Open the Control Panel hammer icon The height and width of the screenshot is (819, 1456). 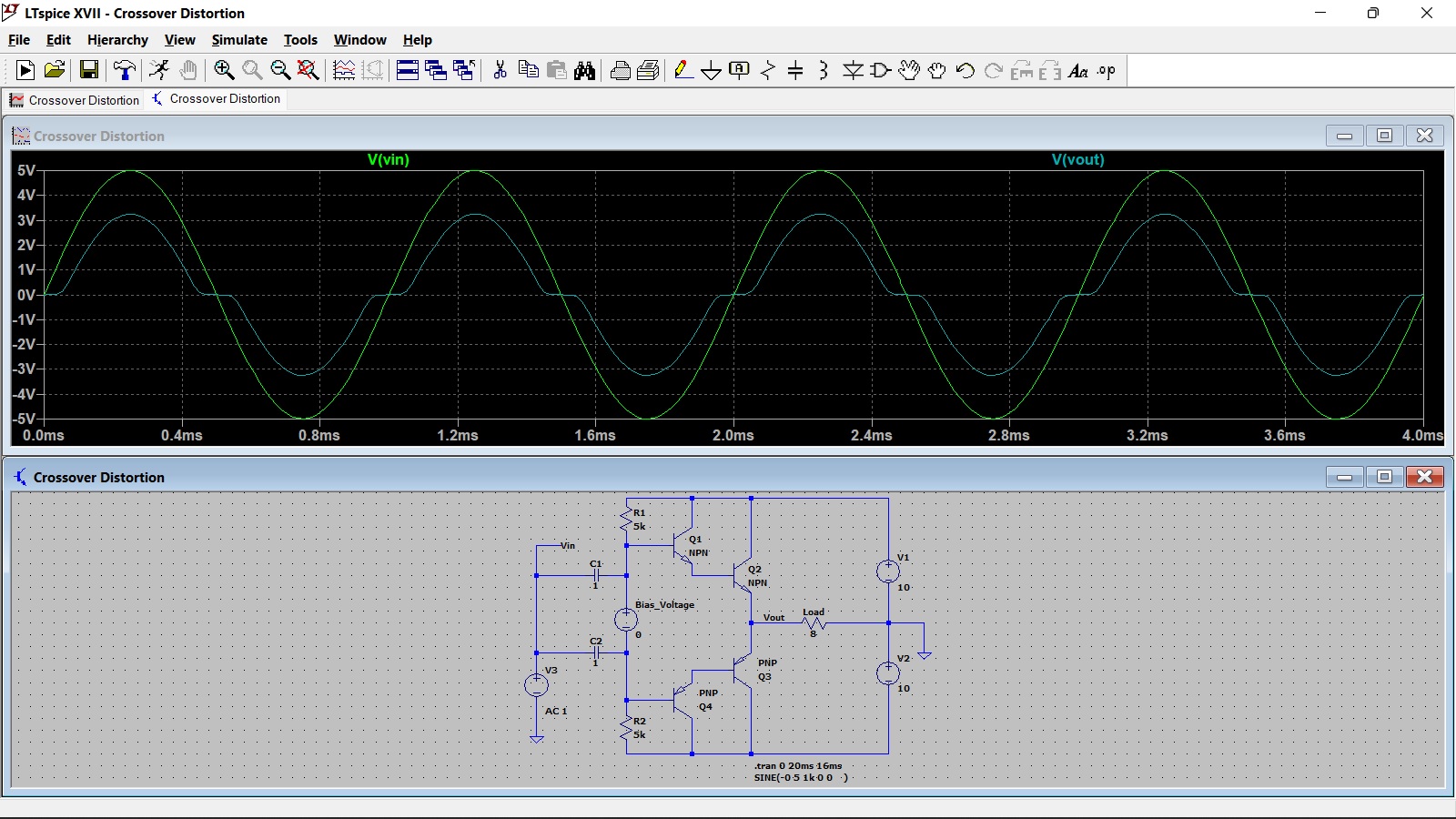pyautogui.click(x=125, y=70)
